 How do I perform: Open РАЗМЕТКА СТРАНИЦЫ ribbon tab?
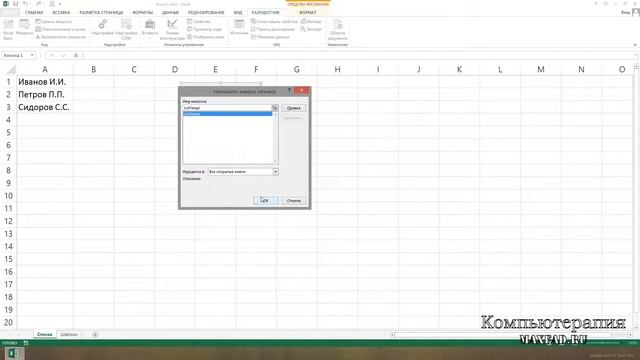click(x=101, y=13)
